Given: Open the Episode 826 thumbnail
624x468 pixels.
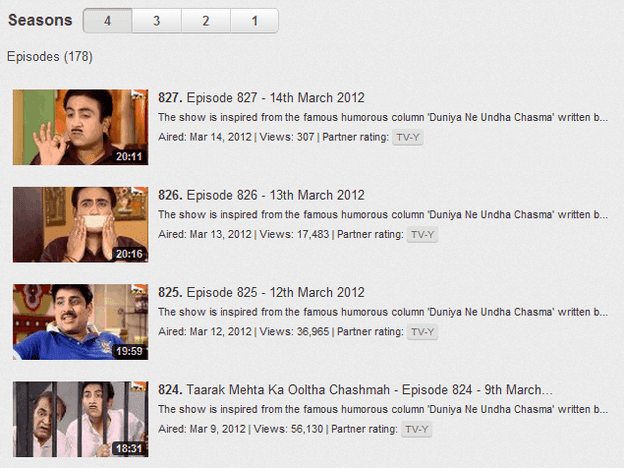Looking at the screenshot, I should (80, 224).
